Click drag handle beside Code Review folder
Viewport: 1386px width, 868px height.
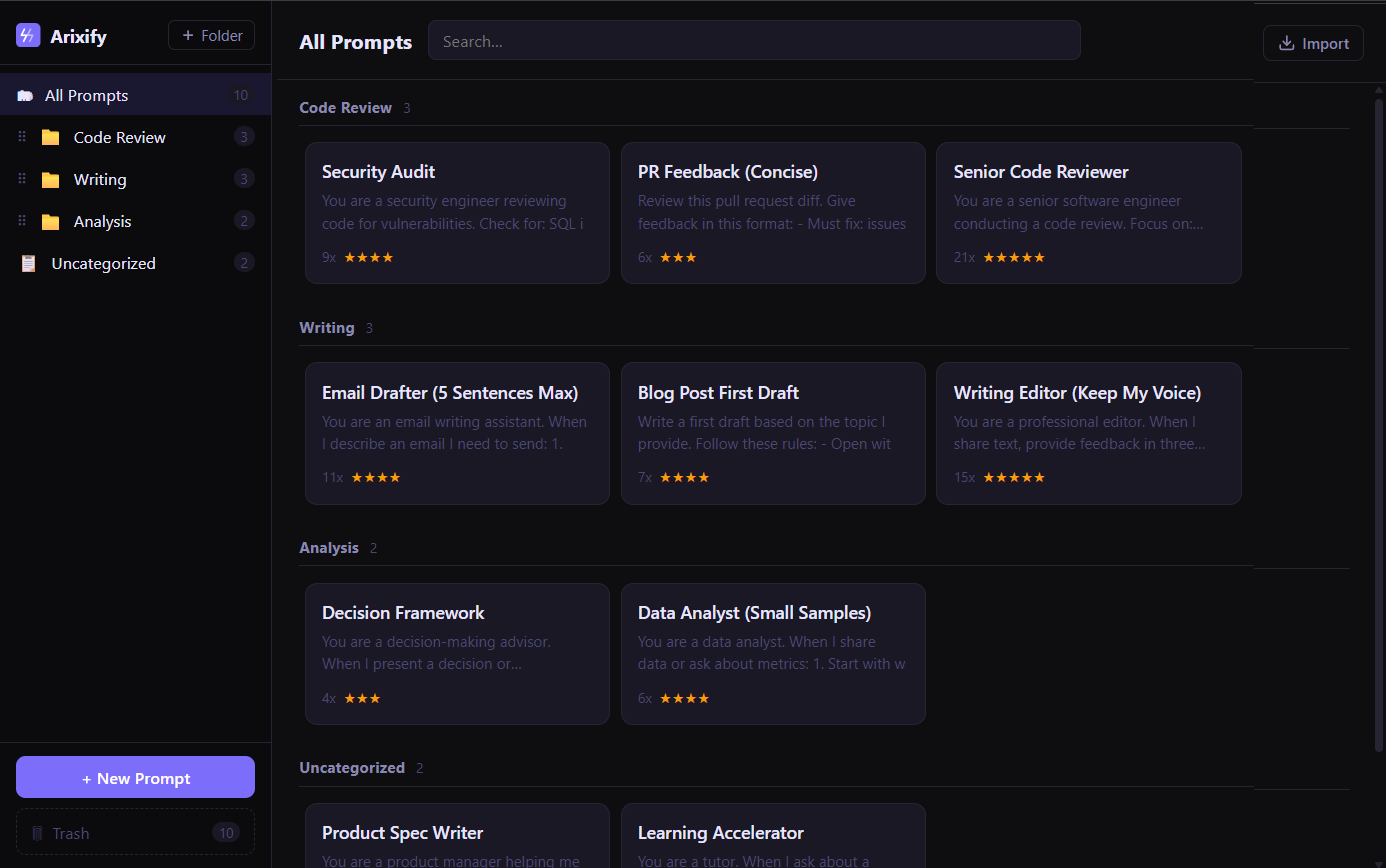[22, 137]
